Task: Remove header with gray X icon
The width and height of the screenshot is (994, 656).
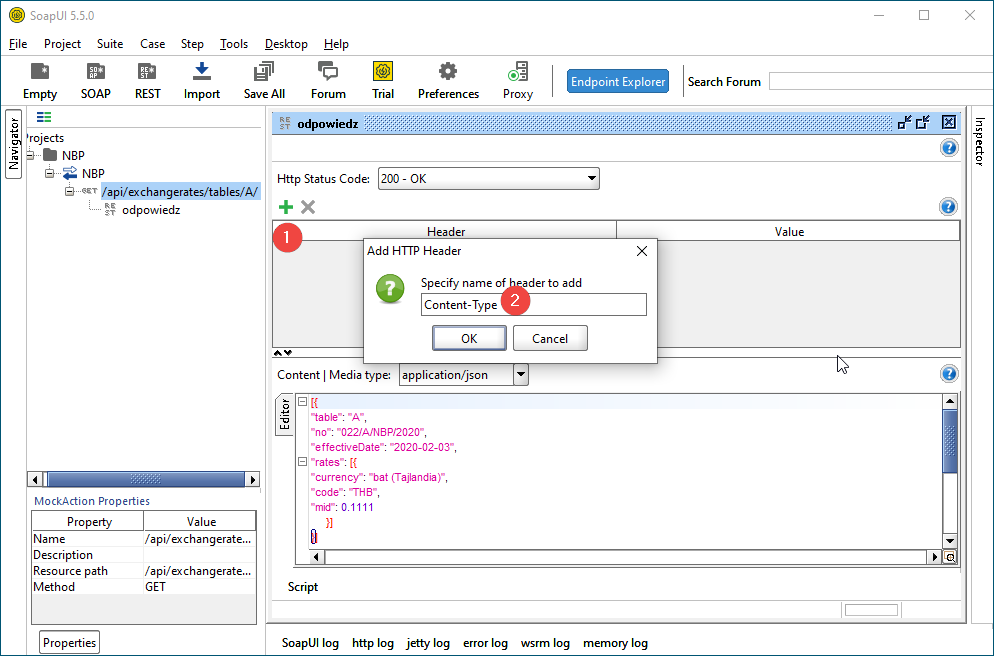Action: 308,207
